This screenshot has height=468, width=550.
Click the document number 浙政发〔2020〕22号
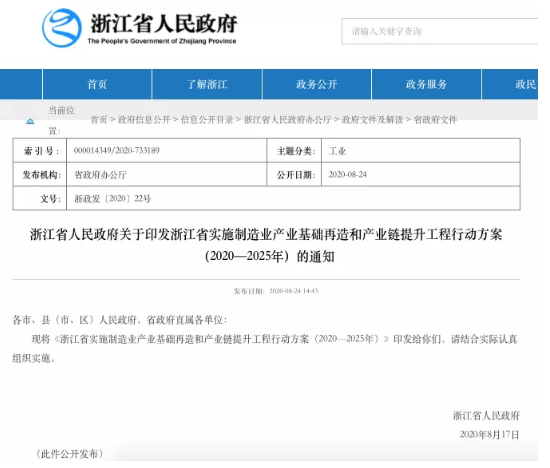tap(113, 199)
